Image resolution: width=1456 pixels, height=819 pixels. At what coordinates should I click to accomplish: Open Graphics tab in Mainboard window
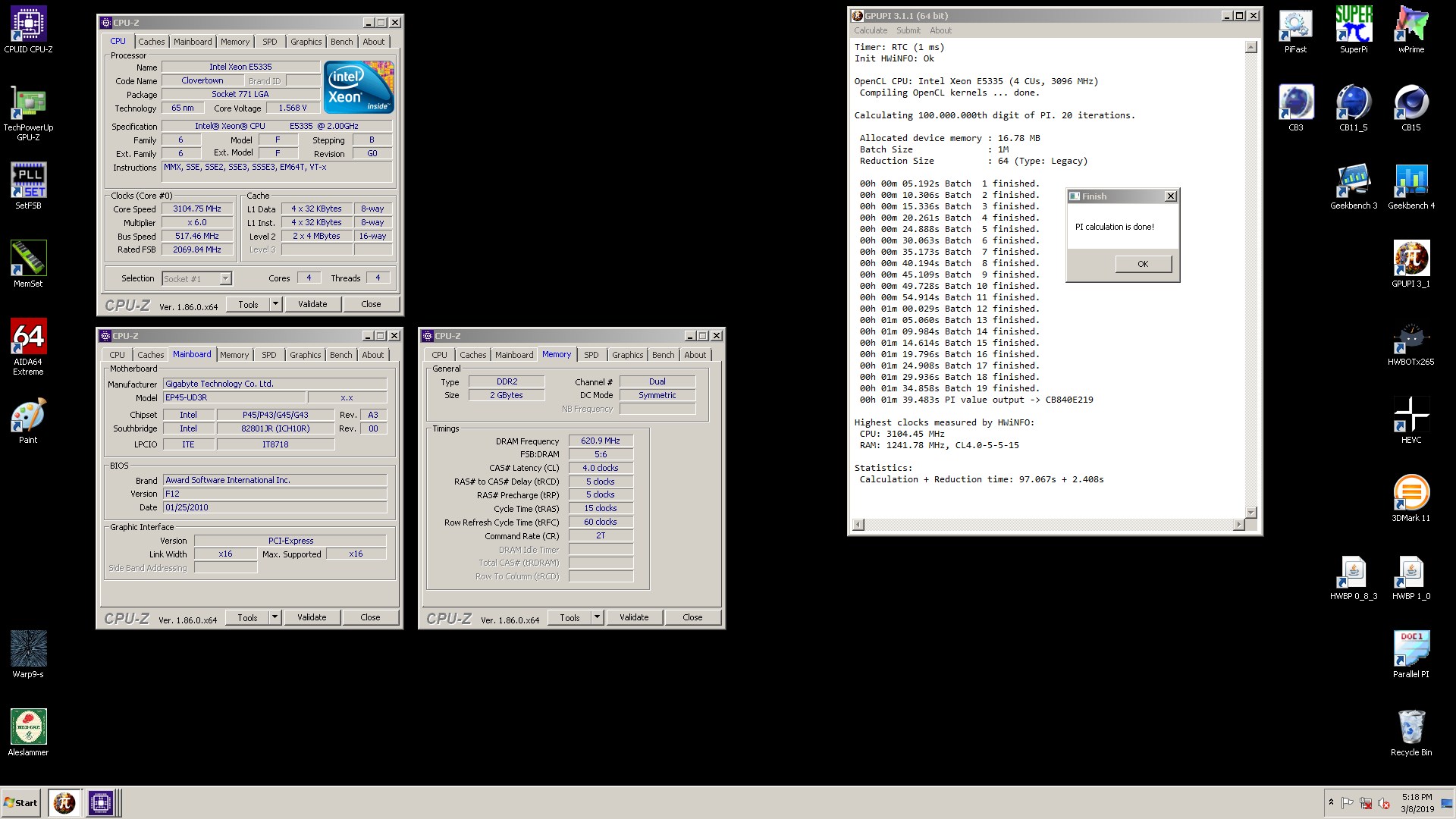pyautogui.click(x=305, y=355)
